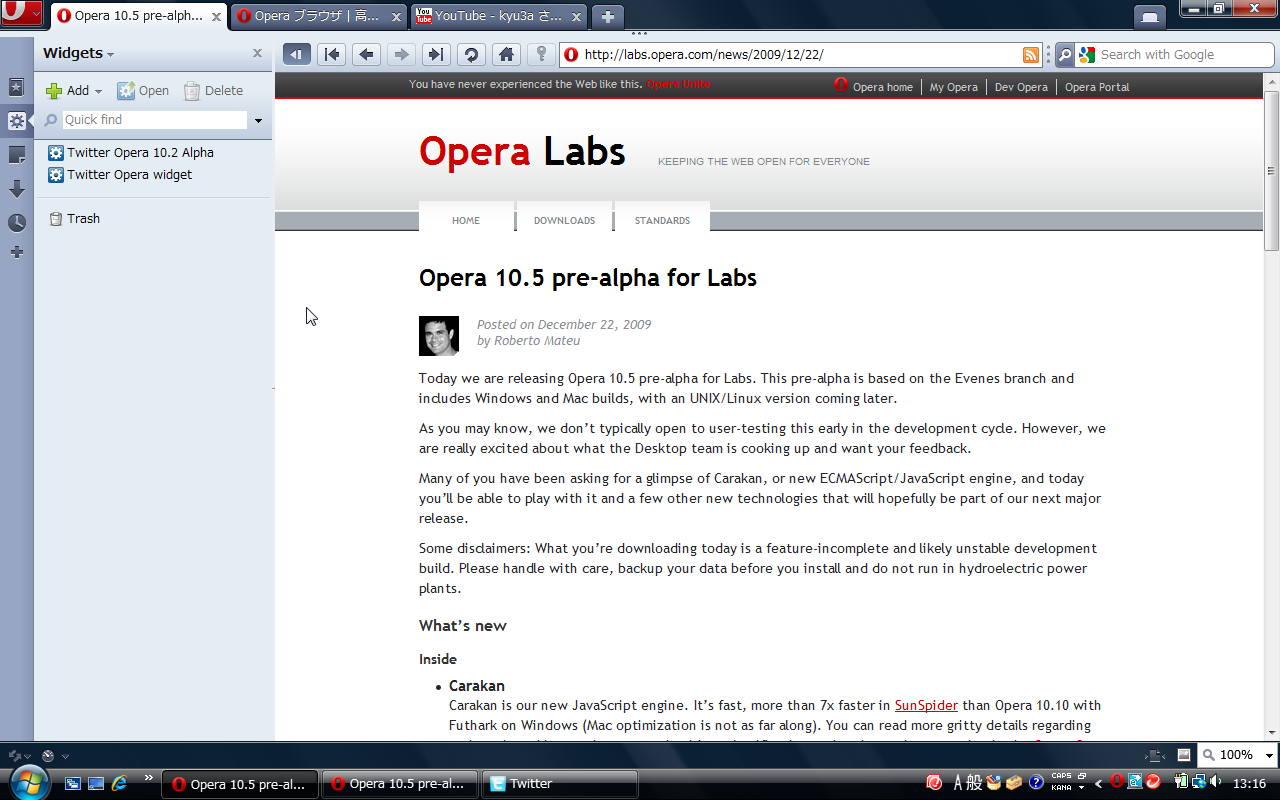Screen dimensions: 1280x800
Task: Open the Twitter taskbar button
Action: (559, 784)
